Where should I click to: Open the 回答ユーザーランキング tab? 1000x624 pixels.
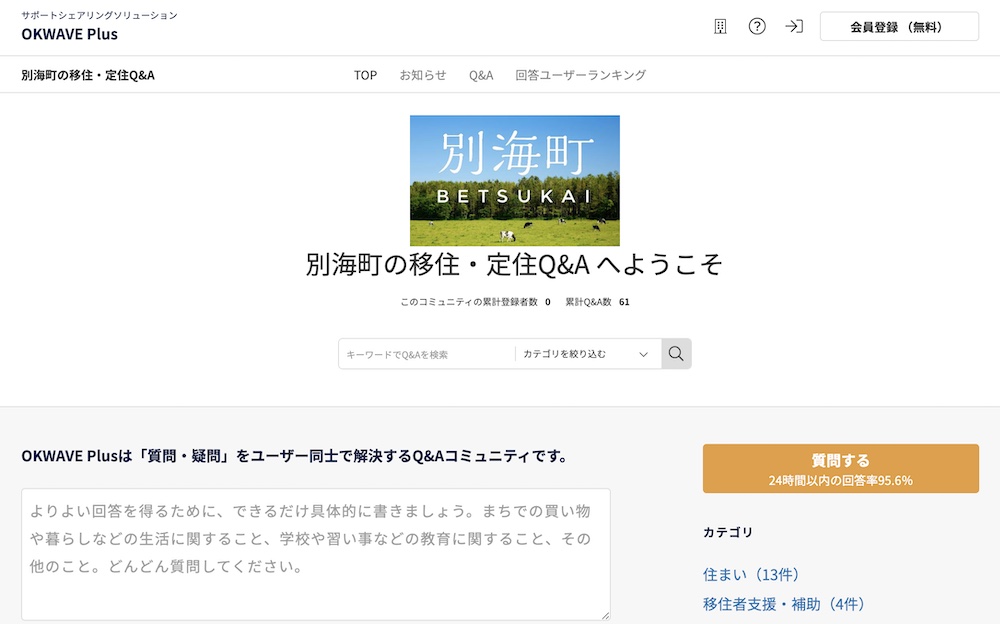point(580,74)
